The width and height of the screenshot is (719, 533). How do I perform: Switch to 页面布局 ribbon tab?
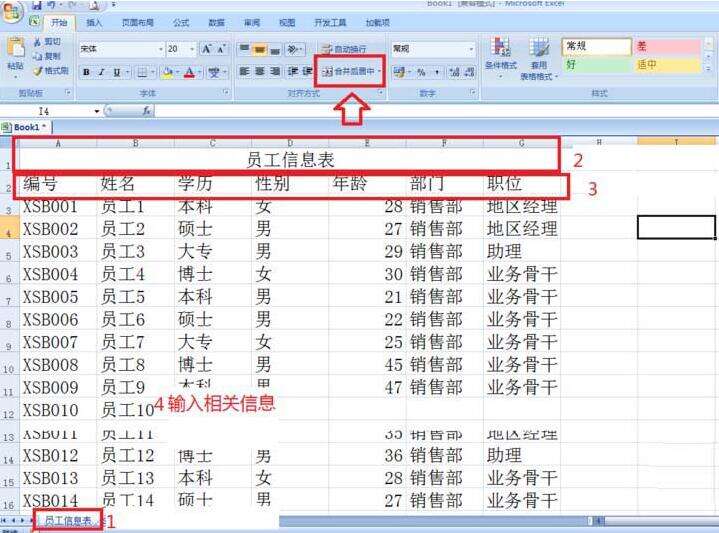(x=138, y=22)
